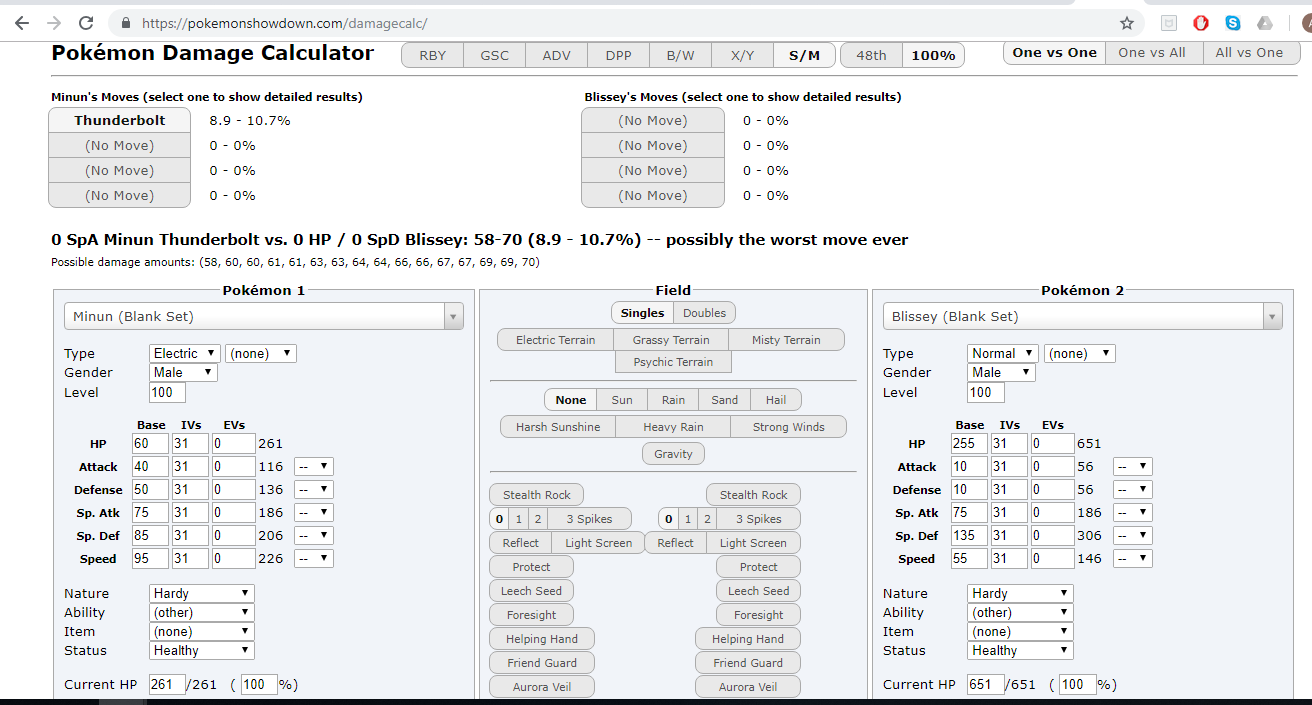Image resolution: width=1312 pixels, height=705 pixels.
Task: Enable Psychic Terrain
Action: point(673,362)
